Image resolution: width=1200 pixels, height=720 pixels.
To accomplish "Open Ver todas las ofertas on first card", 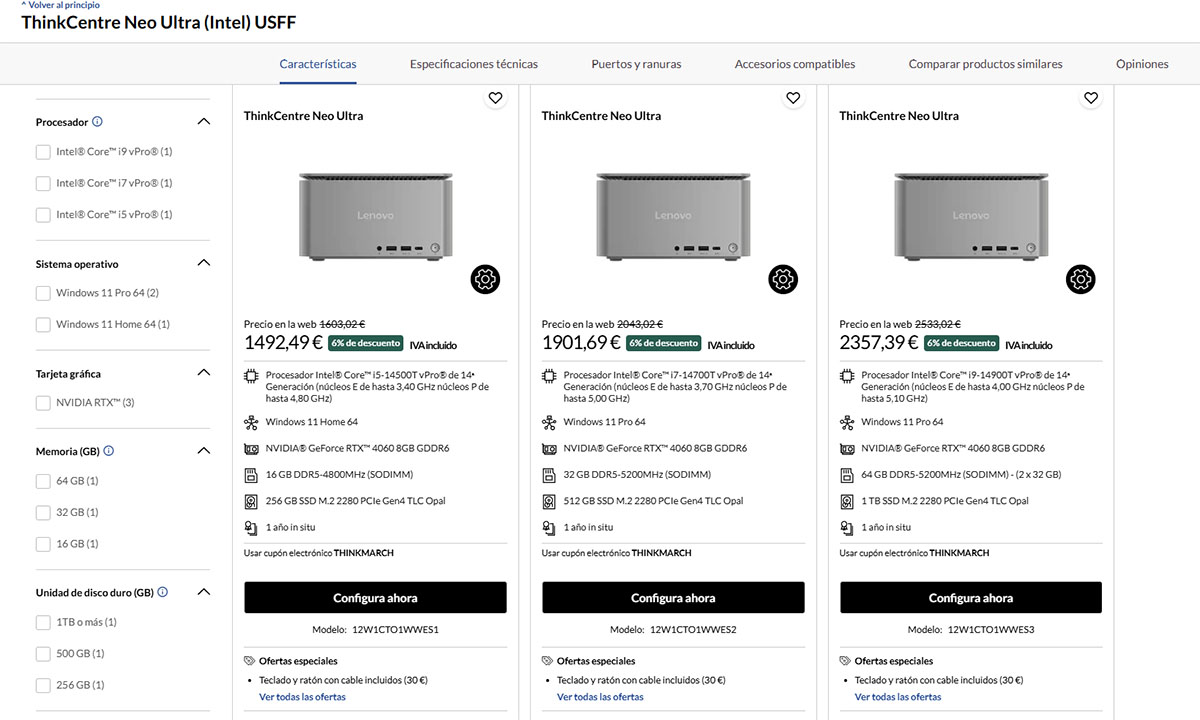I will [x=302, y=697].
